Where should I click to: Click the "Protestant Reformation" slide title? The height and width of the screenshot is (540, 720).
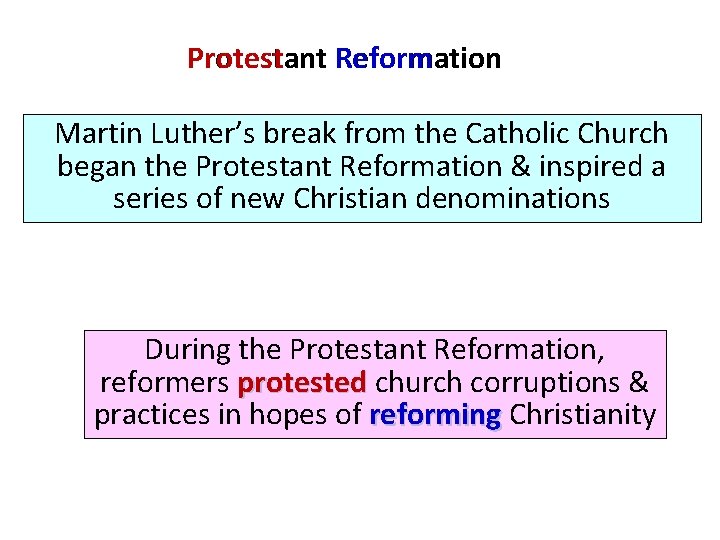(344, 59)
